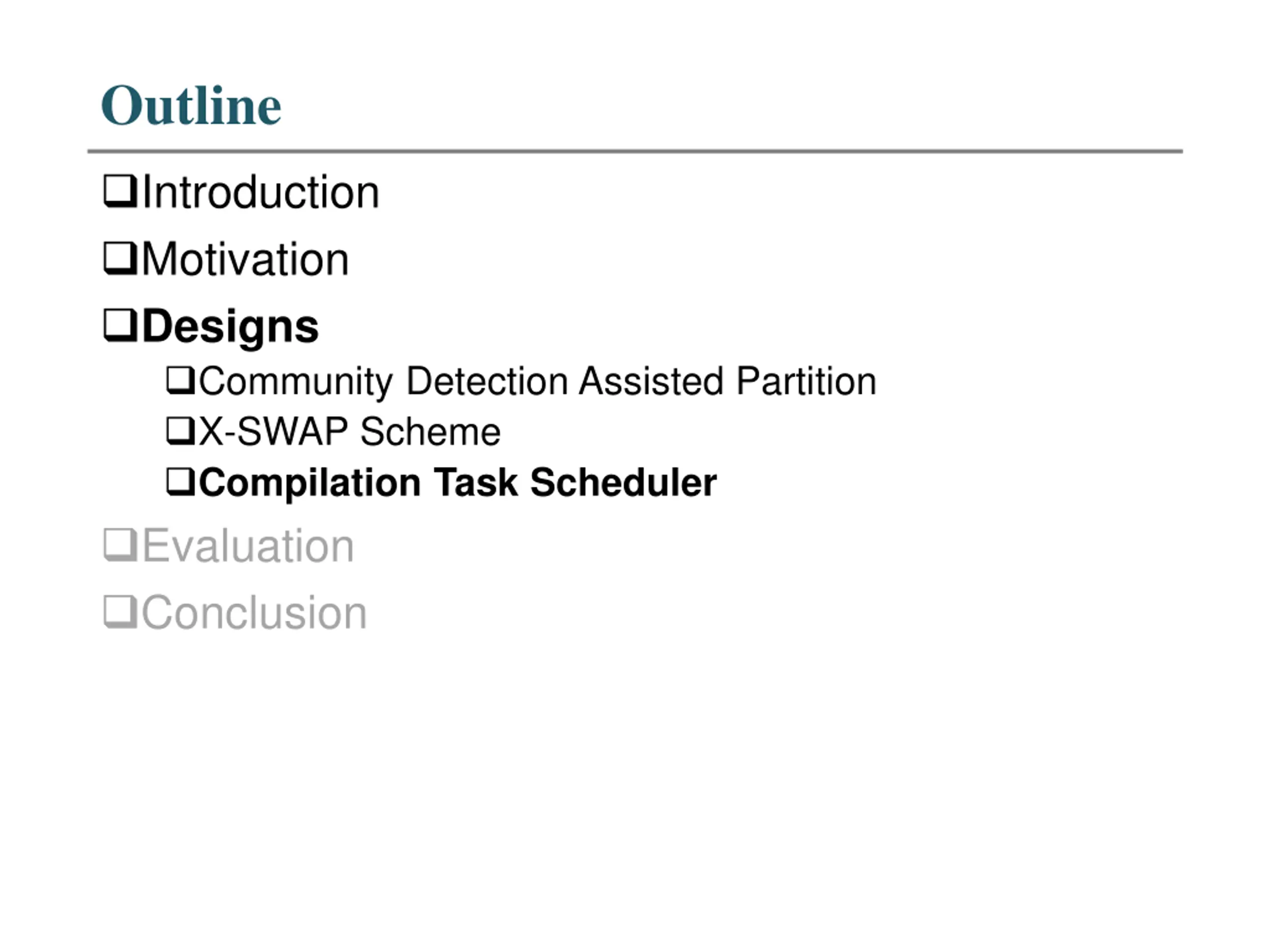The width and height of the screenshot is (1270, 952).
Task: Click the Motivation outline item
Action: (245, 259)
